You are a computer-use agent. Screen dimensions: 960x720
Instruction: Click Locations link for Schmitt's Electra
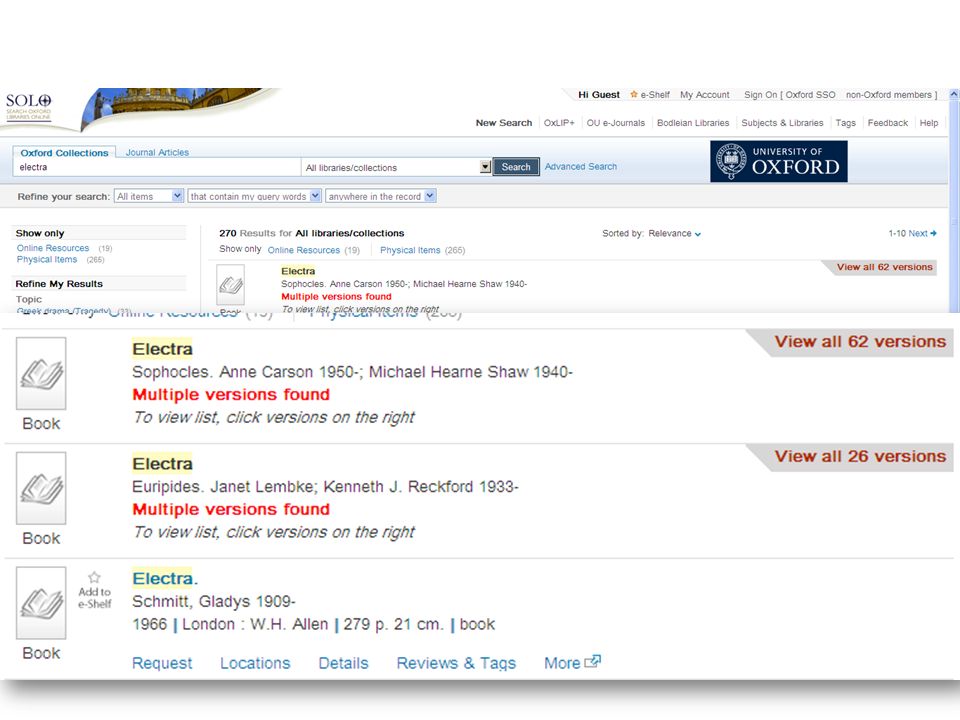[x=255, y=662]
